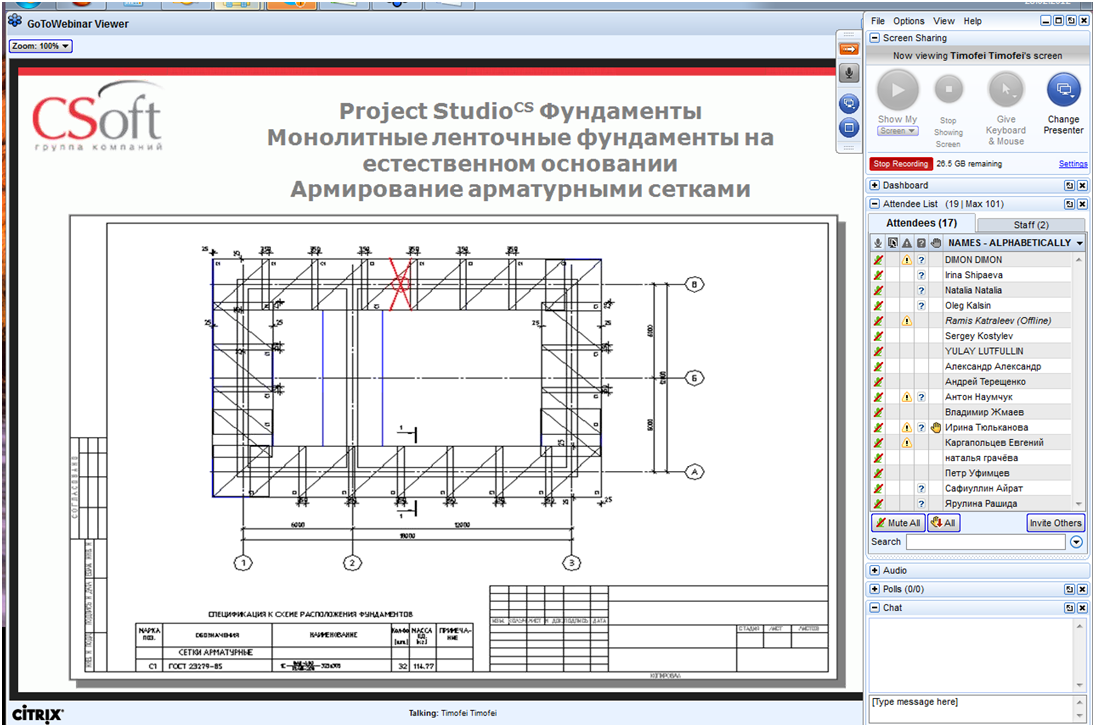Click the orange arrow grab-tab icon
This screenshot has width=1095, height=727.
[848, 49]
